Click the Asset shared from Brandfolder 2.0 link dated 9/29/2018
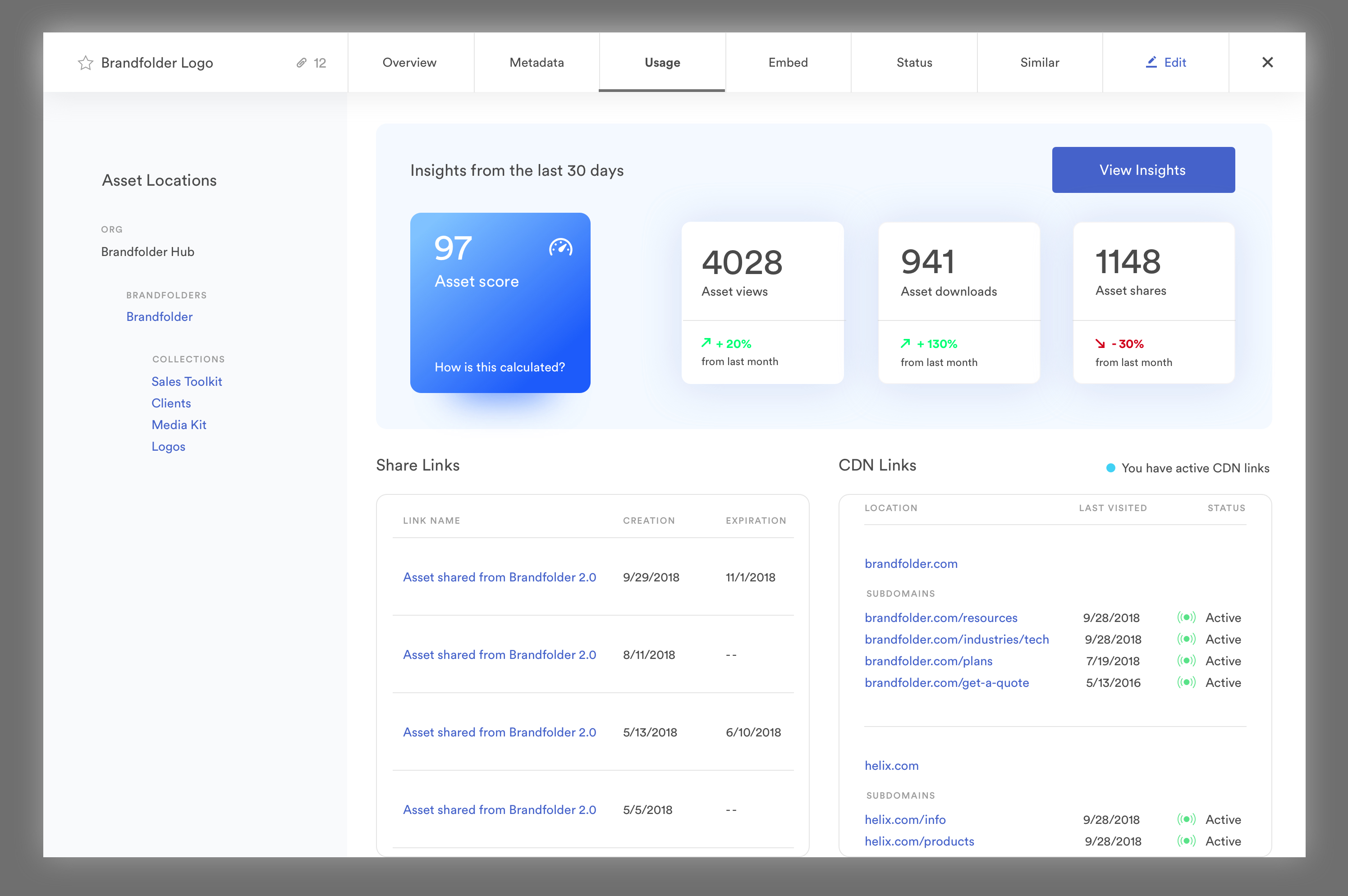 [499, 577]
